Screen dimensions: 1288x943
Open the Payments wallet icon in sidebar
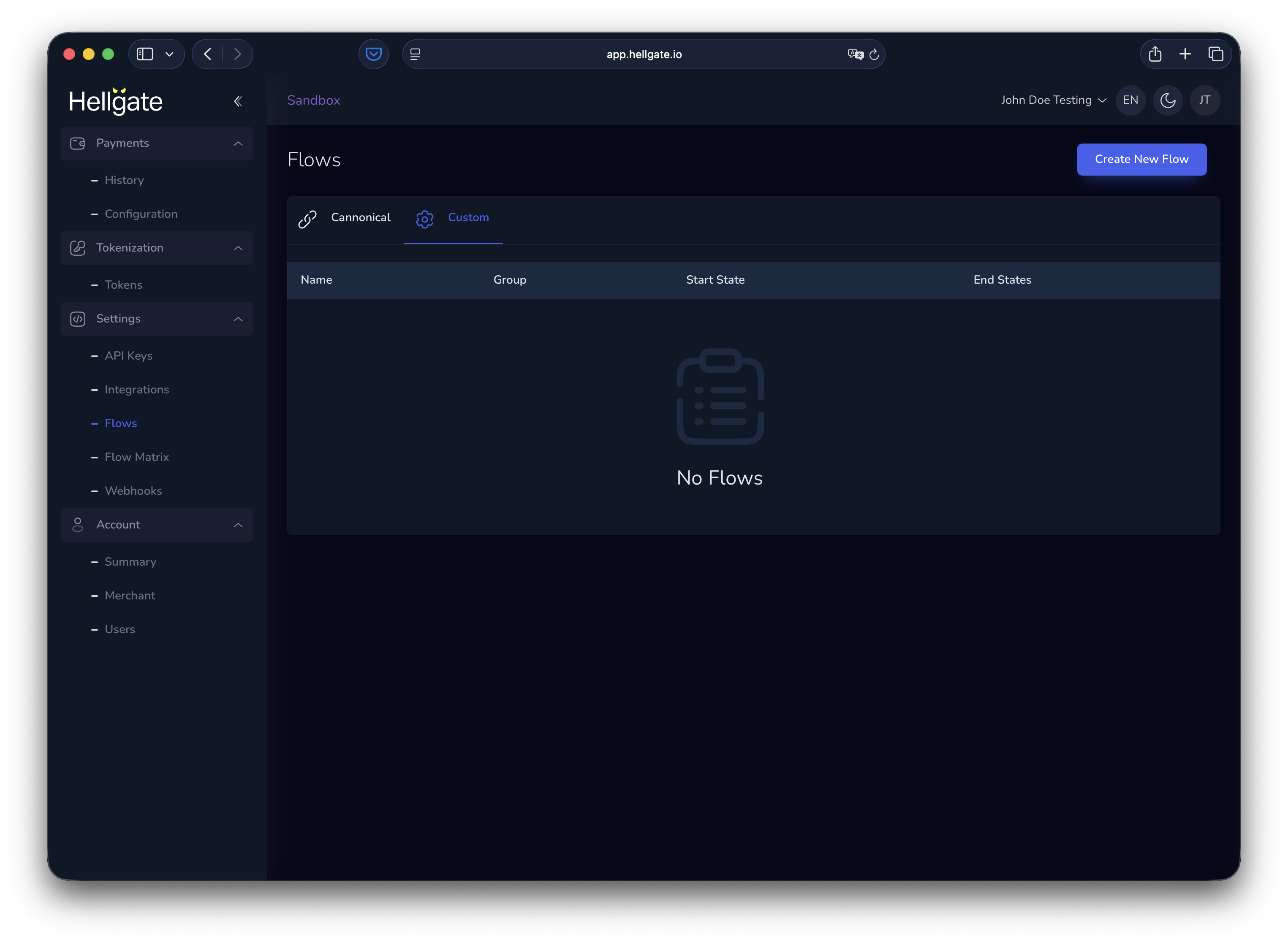pyautogui.click(x=78, y=143)
